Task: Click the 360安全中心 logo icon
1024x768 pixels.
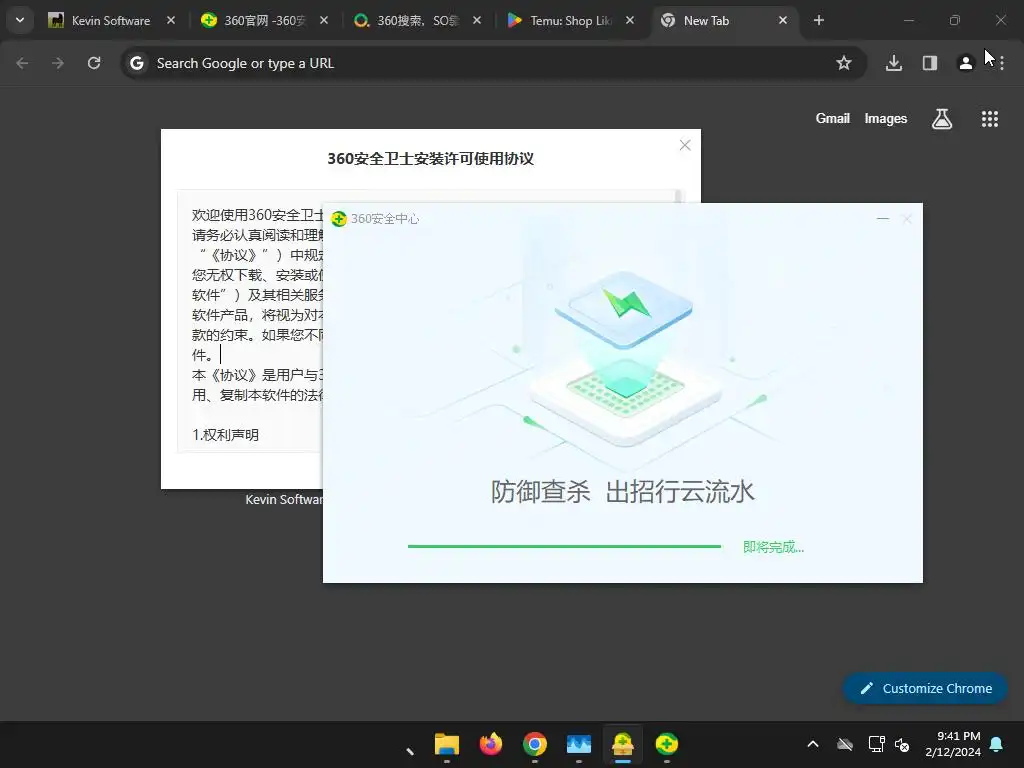Action: 339,219
